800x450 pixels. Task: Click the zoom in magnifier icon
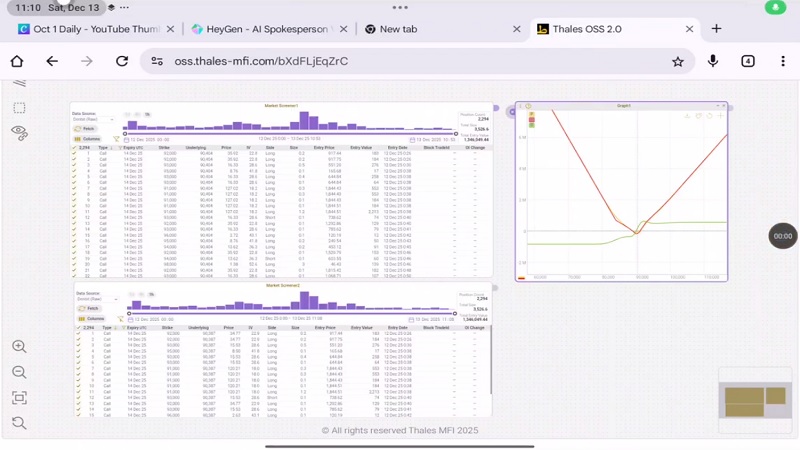click(19, 347)
